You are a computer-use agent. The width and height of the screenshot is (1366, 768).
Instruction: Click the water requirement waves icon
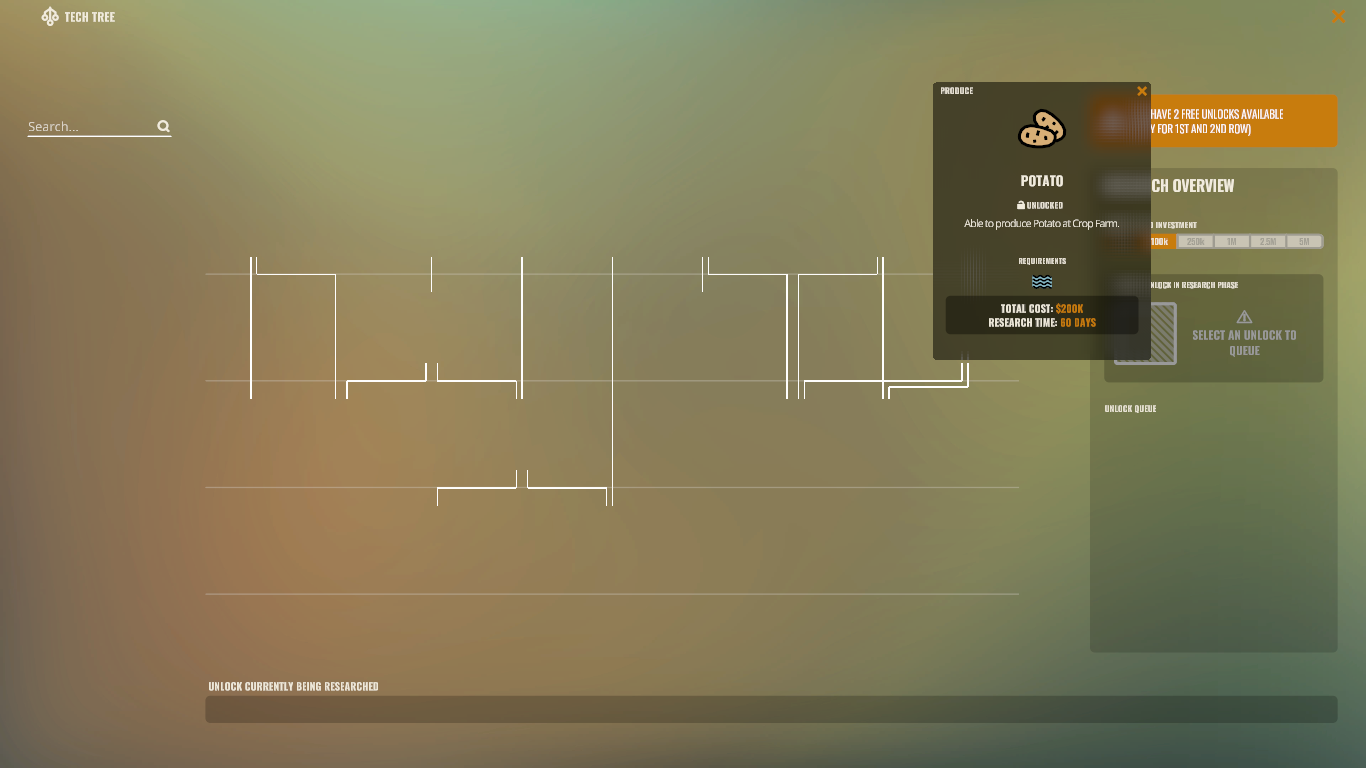pyautogui.click(x=1042, y=282)
